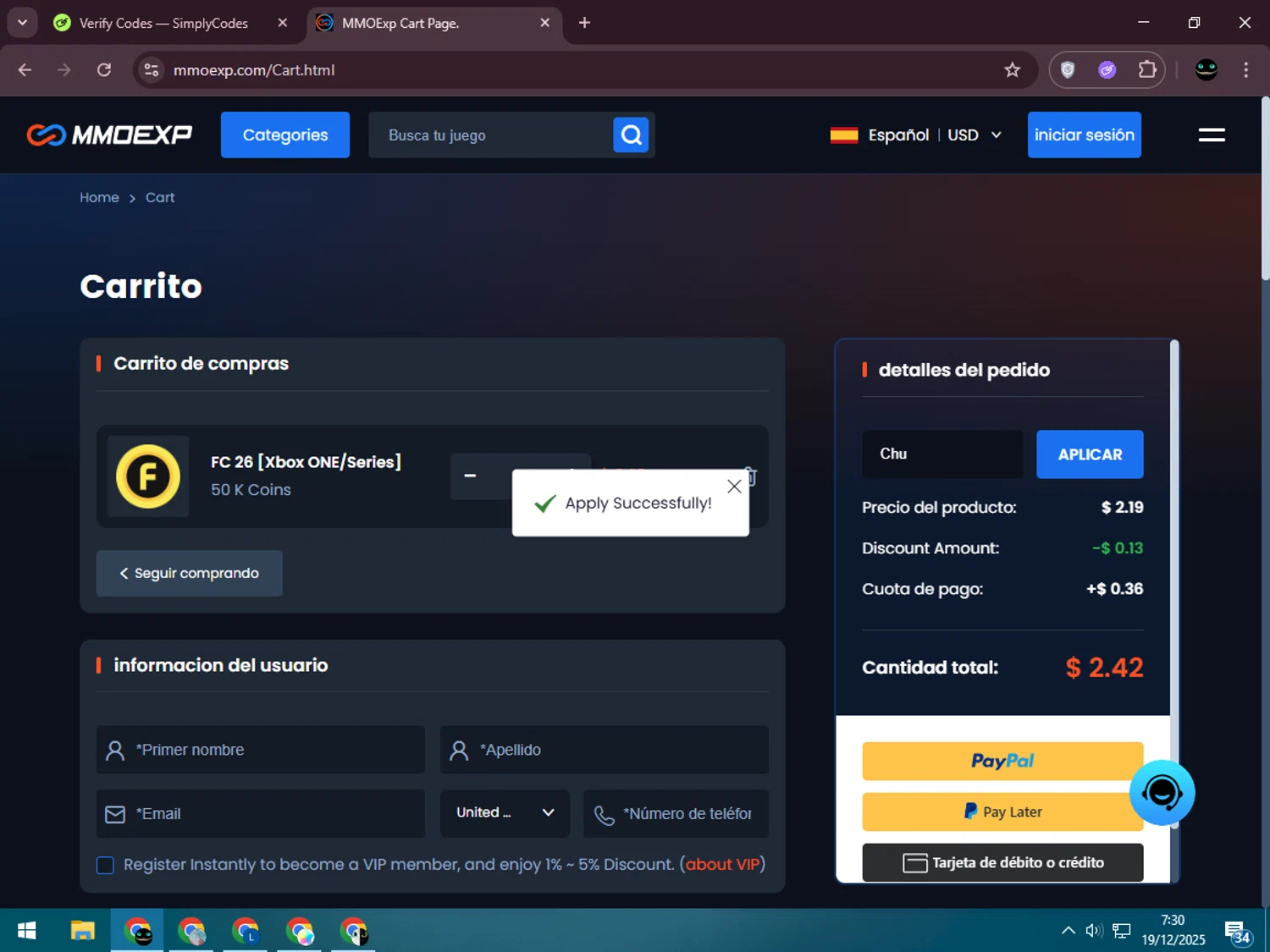The image size is (1270, 952).
Task: Click the network tray icon
Action: (x=1122, y=931)
